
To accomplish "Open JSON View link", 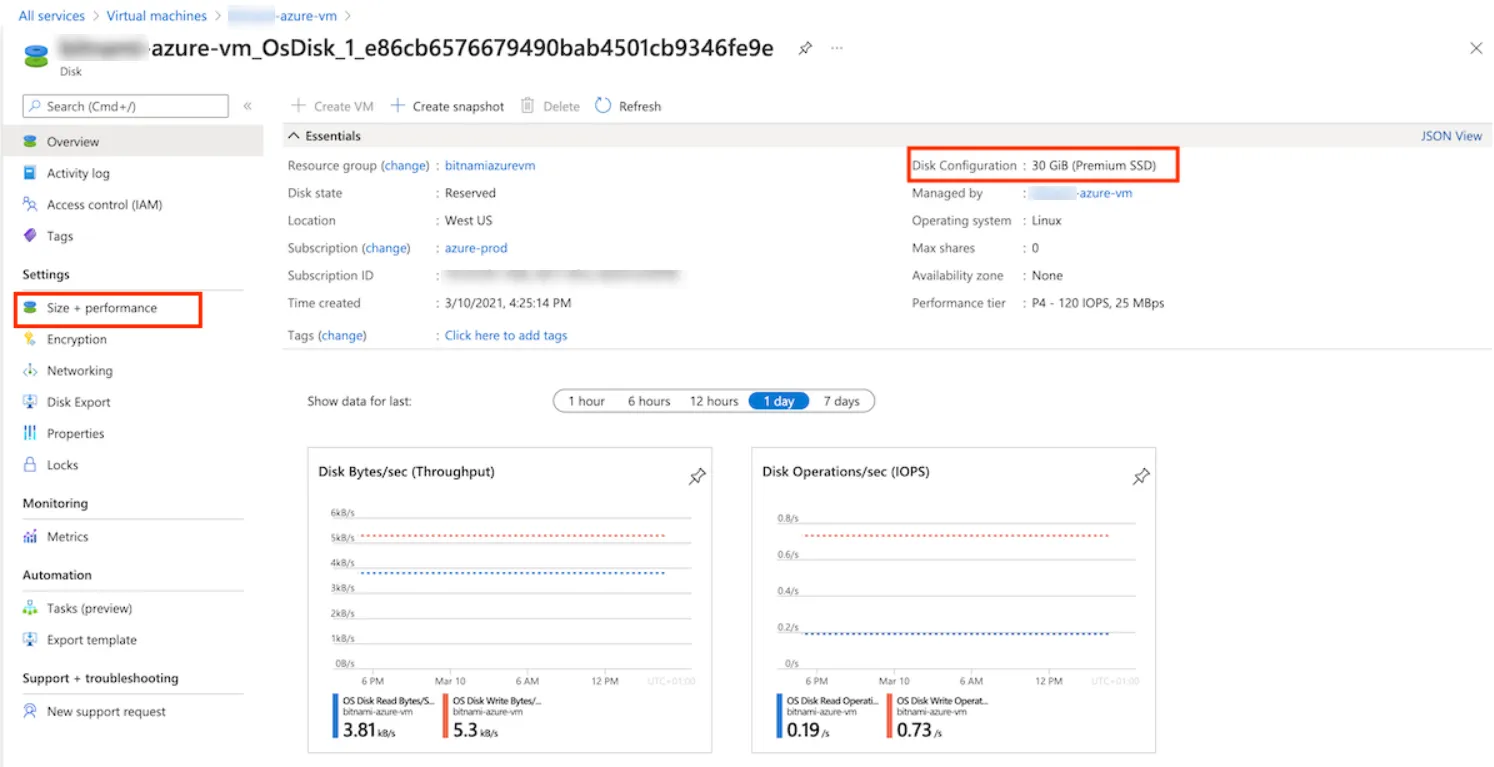I will 1452,136.
